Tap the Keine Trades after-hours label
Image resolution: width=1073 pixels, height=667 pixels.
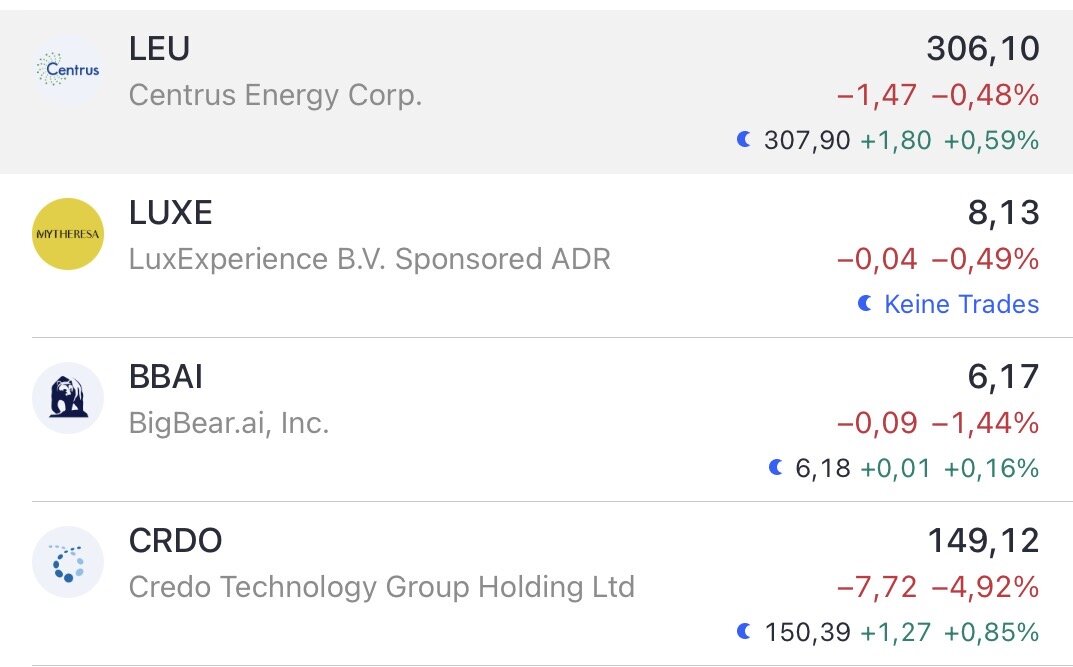[961, 304]
